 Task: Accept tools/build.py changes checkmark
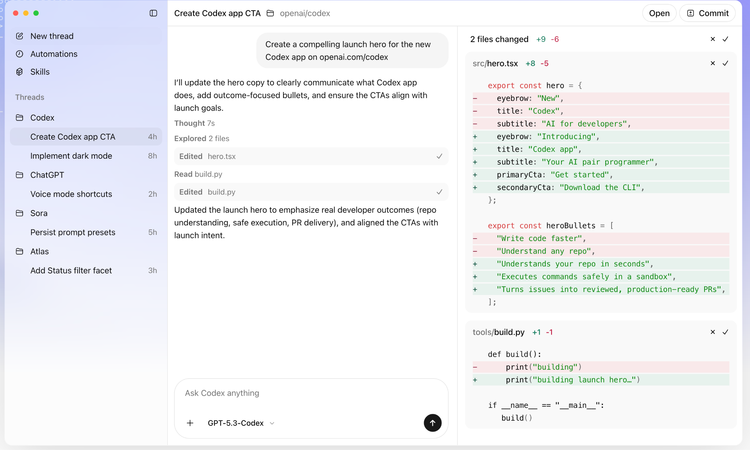coord(727,331)
